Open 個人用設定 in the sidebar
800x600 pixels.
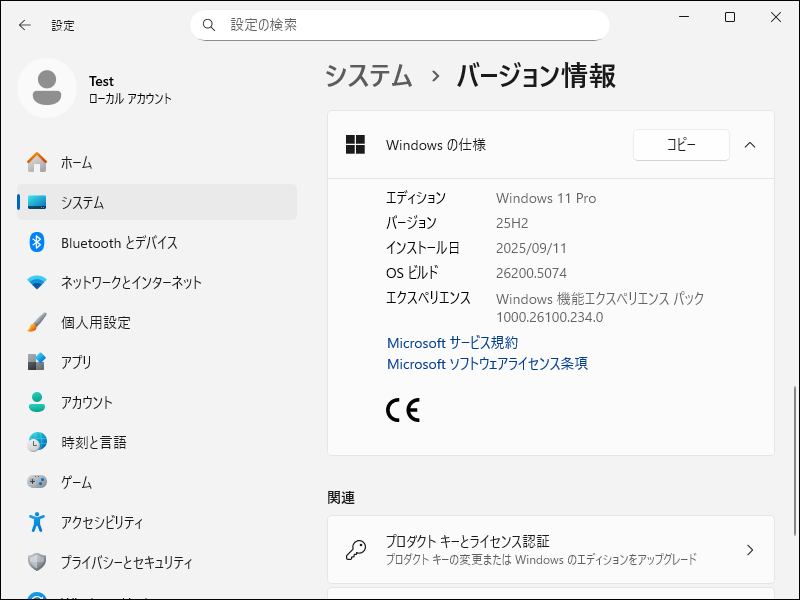tap(157, 322)
